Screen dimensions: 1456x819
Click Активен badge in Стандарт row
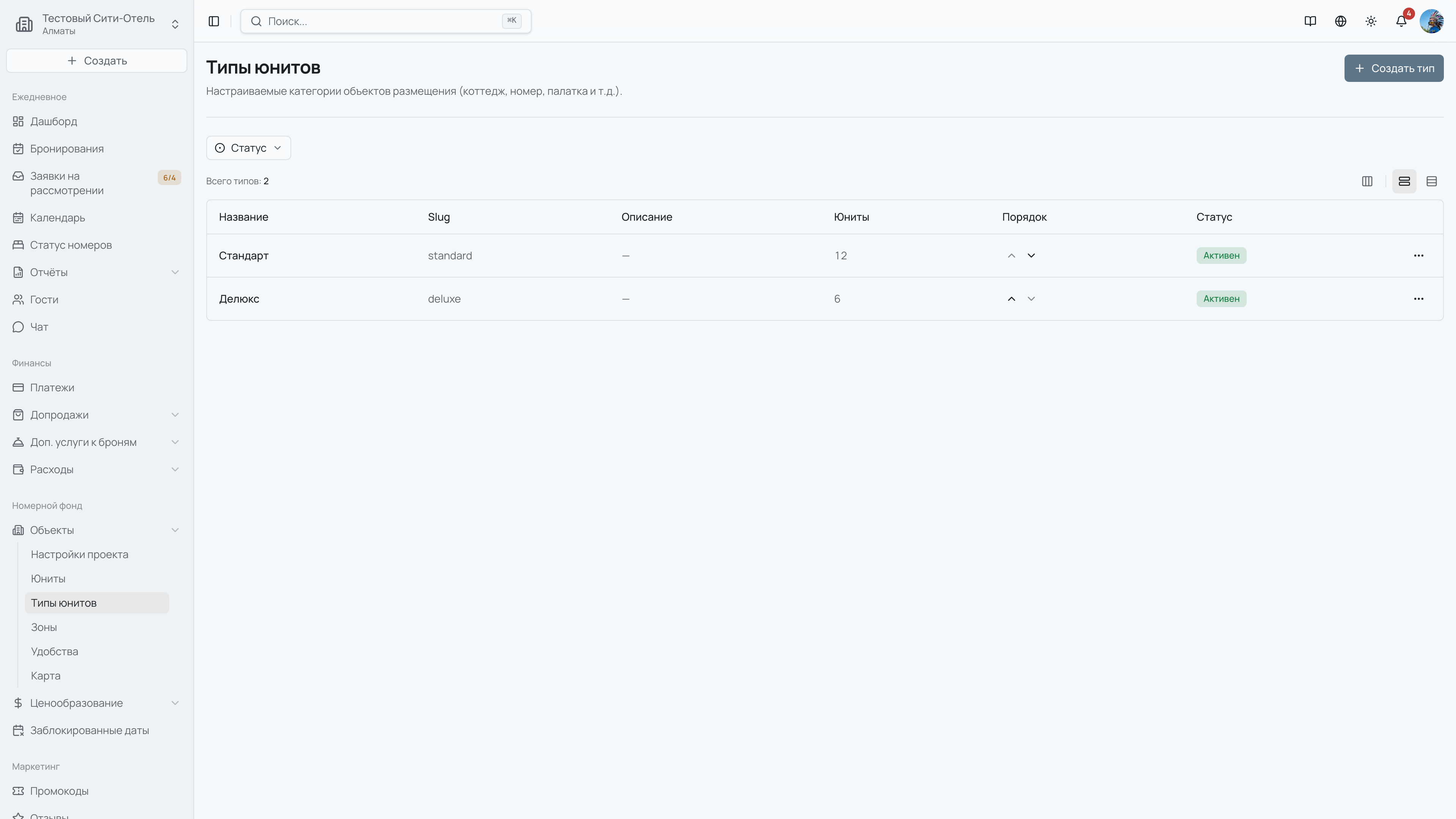(x=1221, y=256)
